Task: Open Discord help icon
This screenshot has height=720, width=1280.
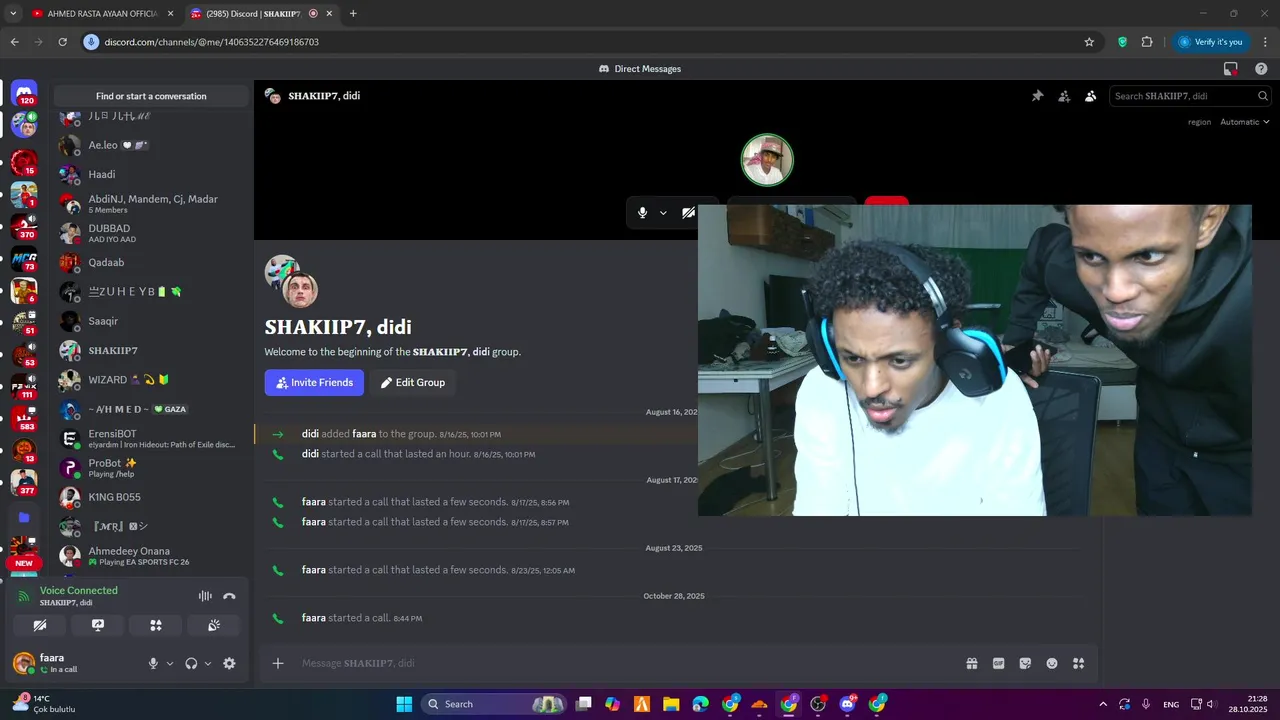Action: click(1261, 69)
